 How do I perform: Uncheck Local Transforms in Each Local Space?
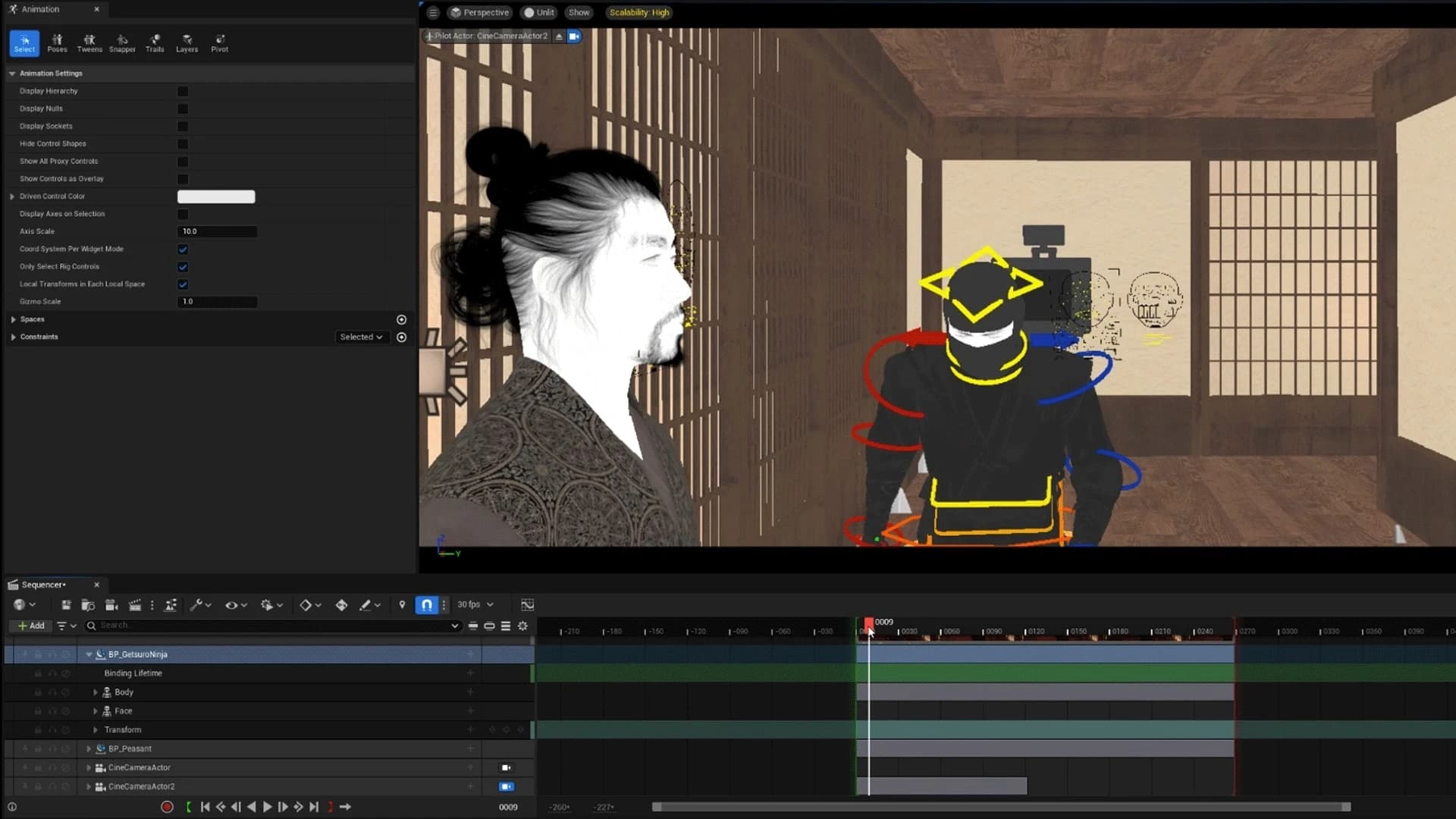[x=182, y=284]
